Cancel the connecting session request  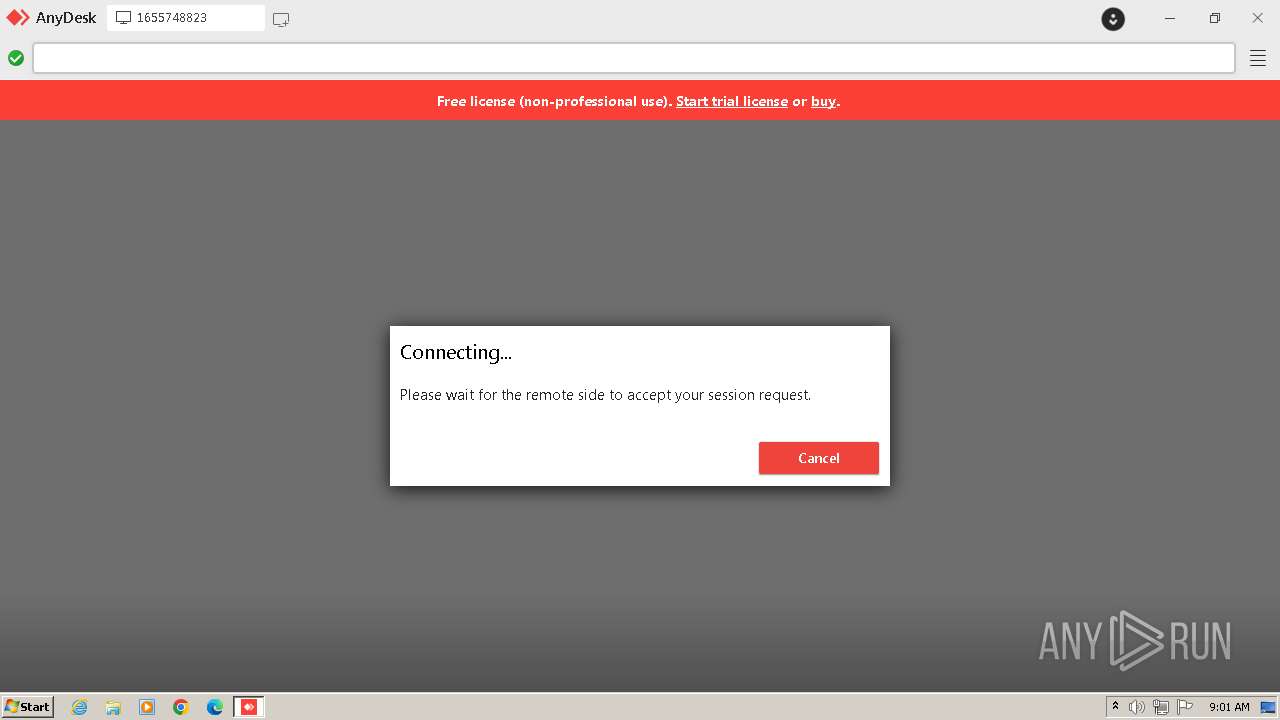pyautogui.click(x=818, y=458)
